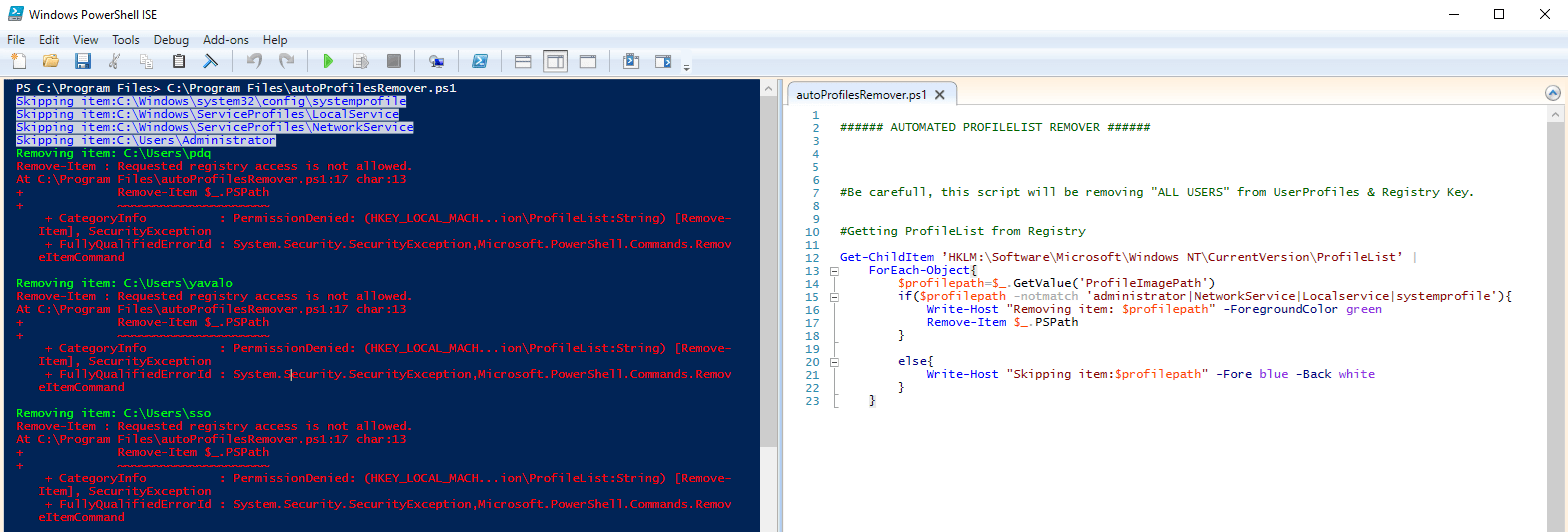The image size is (1568, 532).
Task: Click the PS prompt line in console
Action: tap(236, 88)
